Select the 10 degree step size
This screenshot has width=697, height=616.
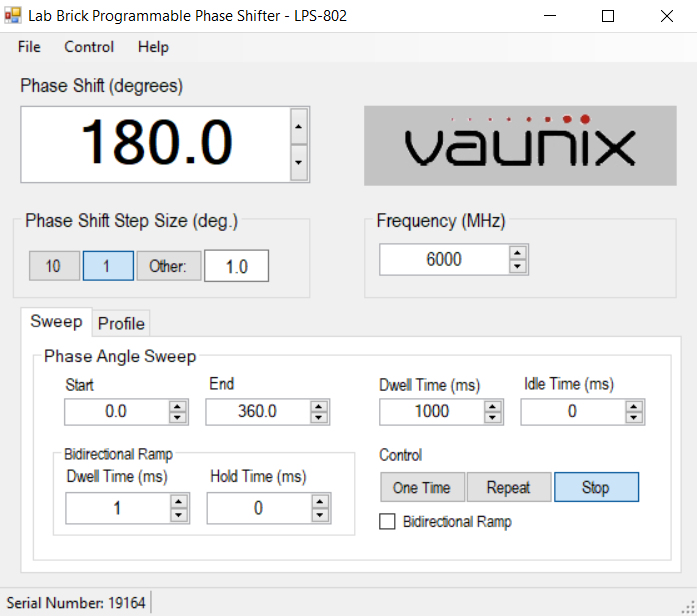click(x=53, y=266)
